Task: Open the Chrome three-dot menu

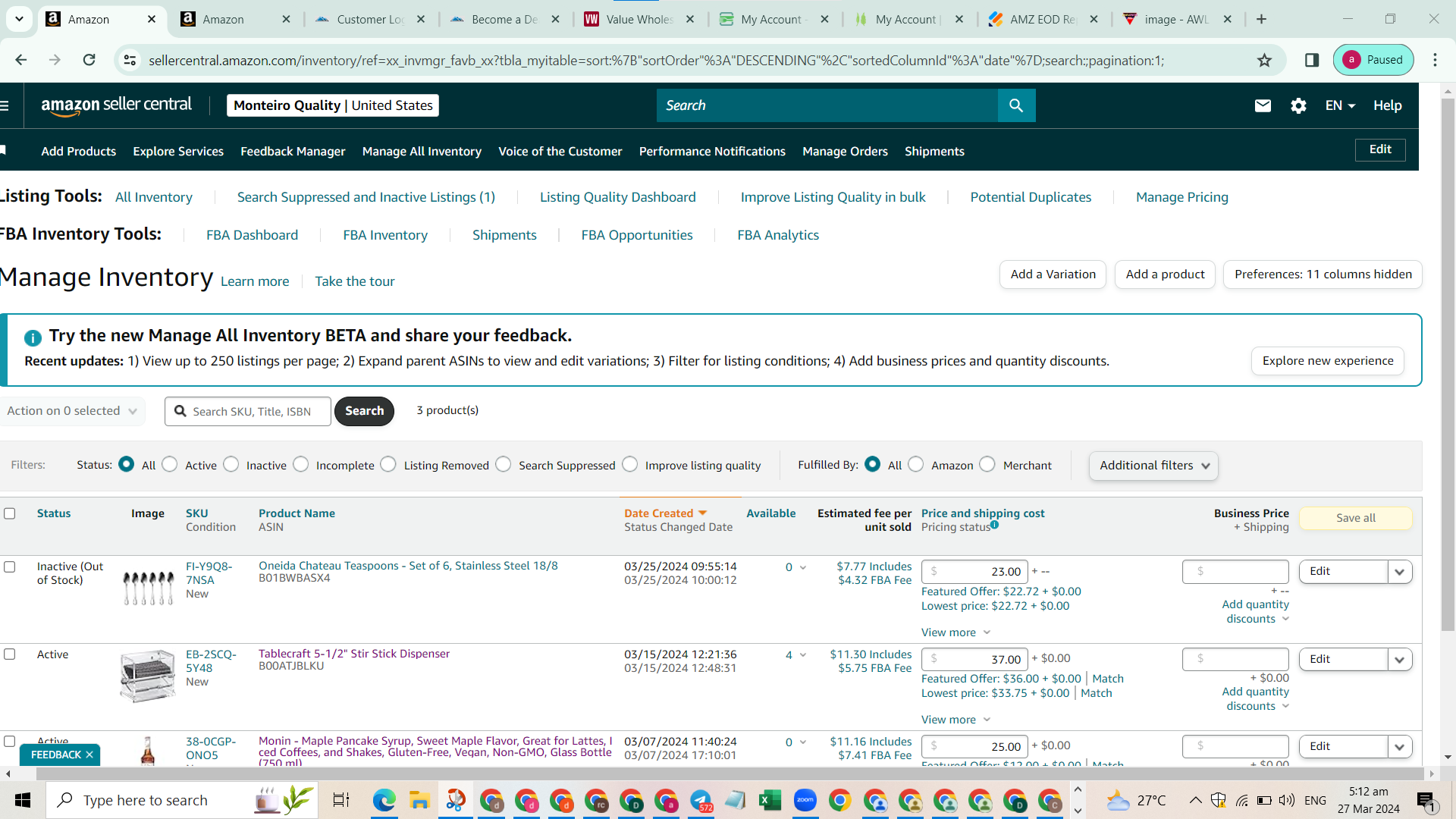Action: point(1435,60)
